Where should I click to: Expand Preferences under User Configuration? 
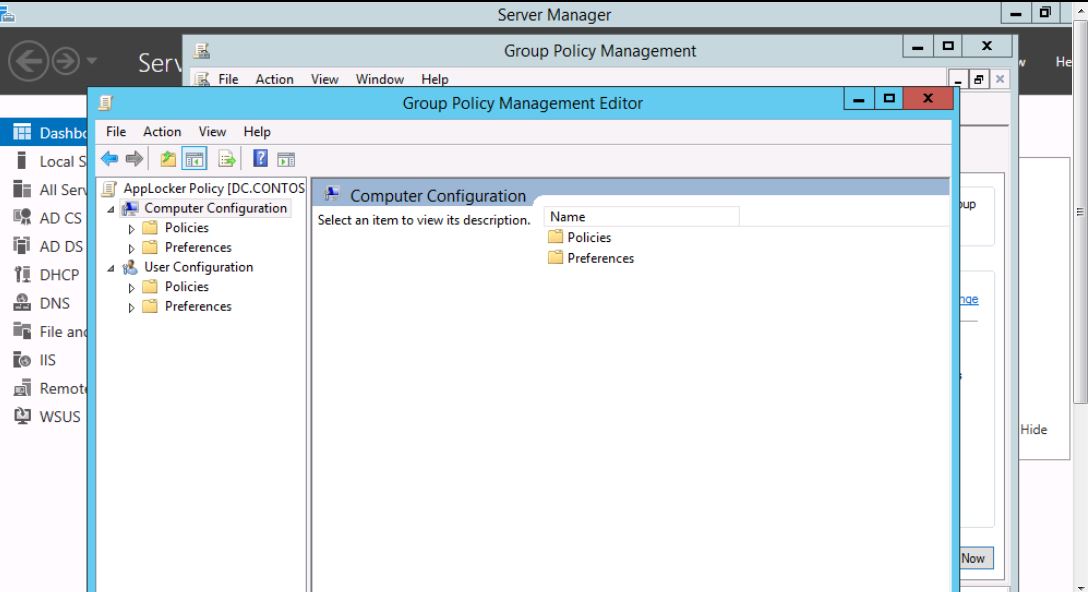coord(131,307)
